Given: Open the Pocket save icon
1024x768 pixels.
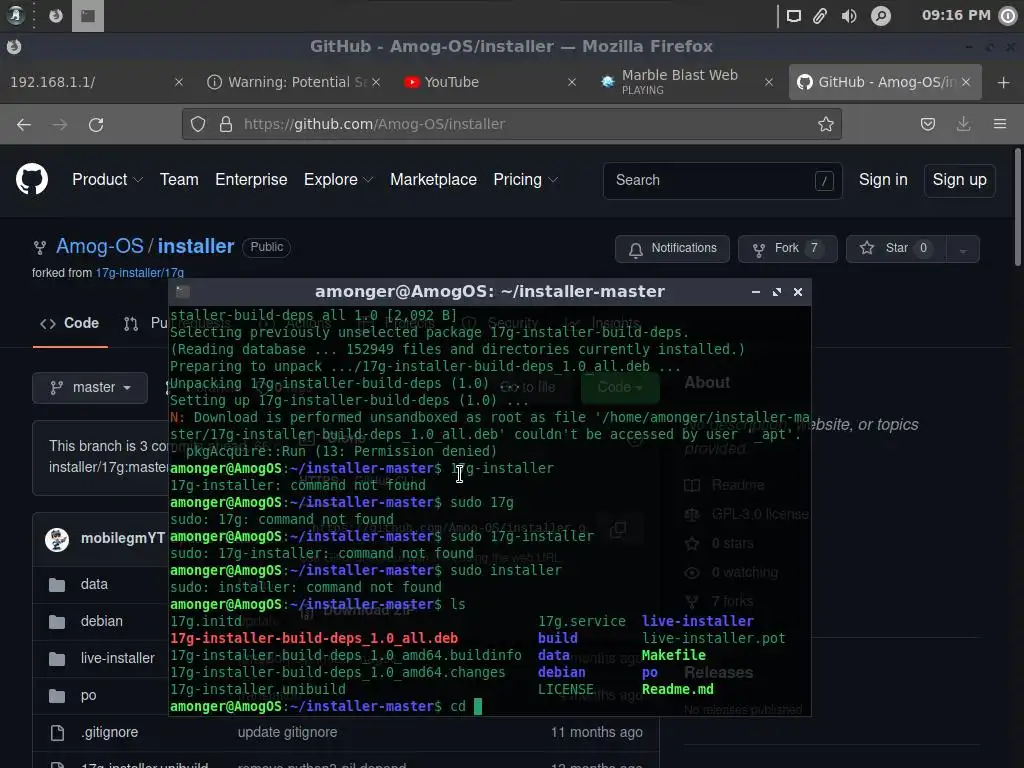Looking at the screenshot, I should (927, 124).
